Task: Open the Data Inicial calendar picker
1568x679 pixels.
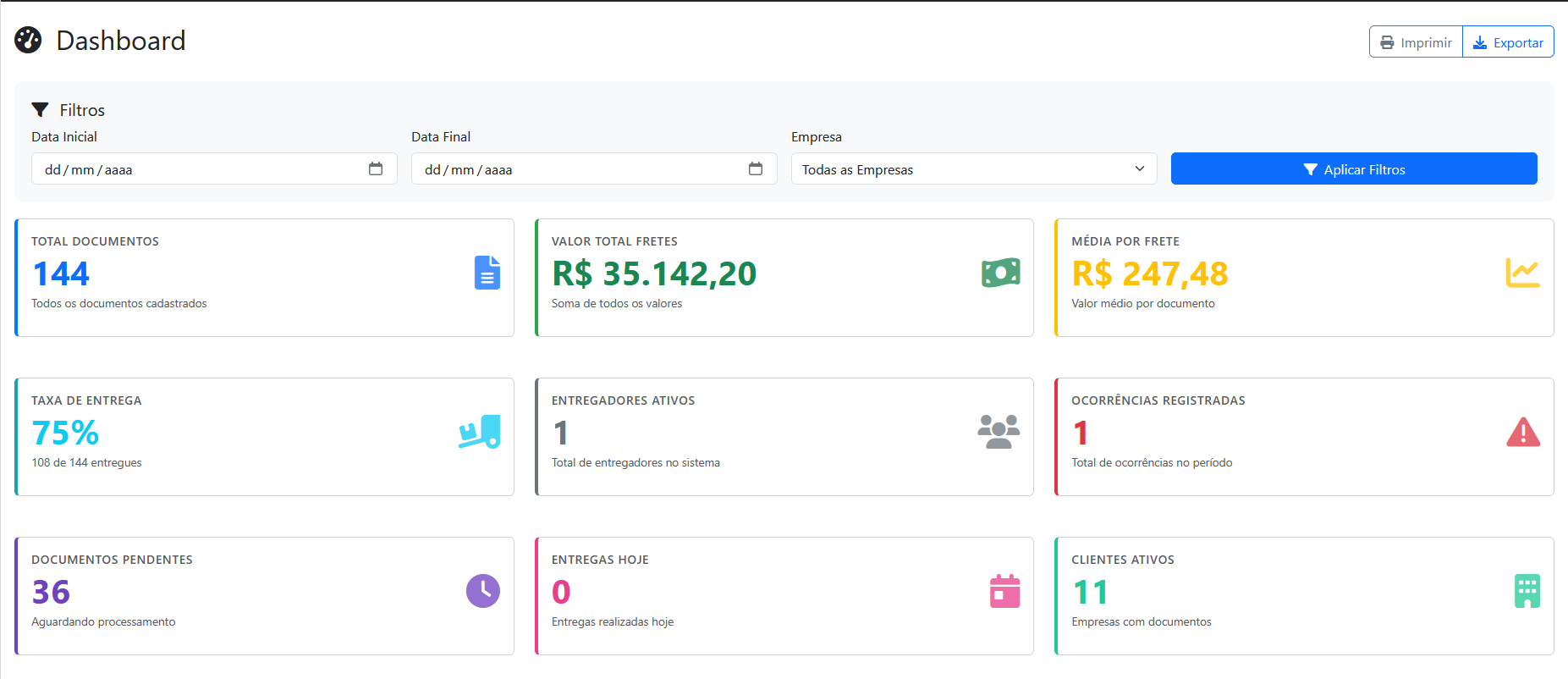Action: pyautogui.click(x=376, y=169)
